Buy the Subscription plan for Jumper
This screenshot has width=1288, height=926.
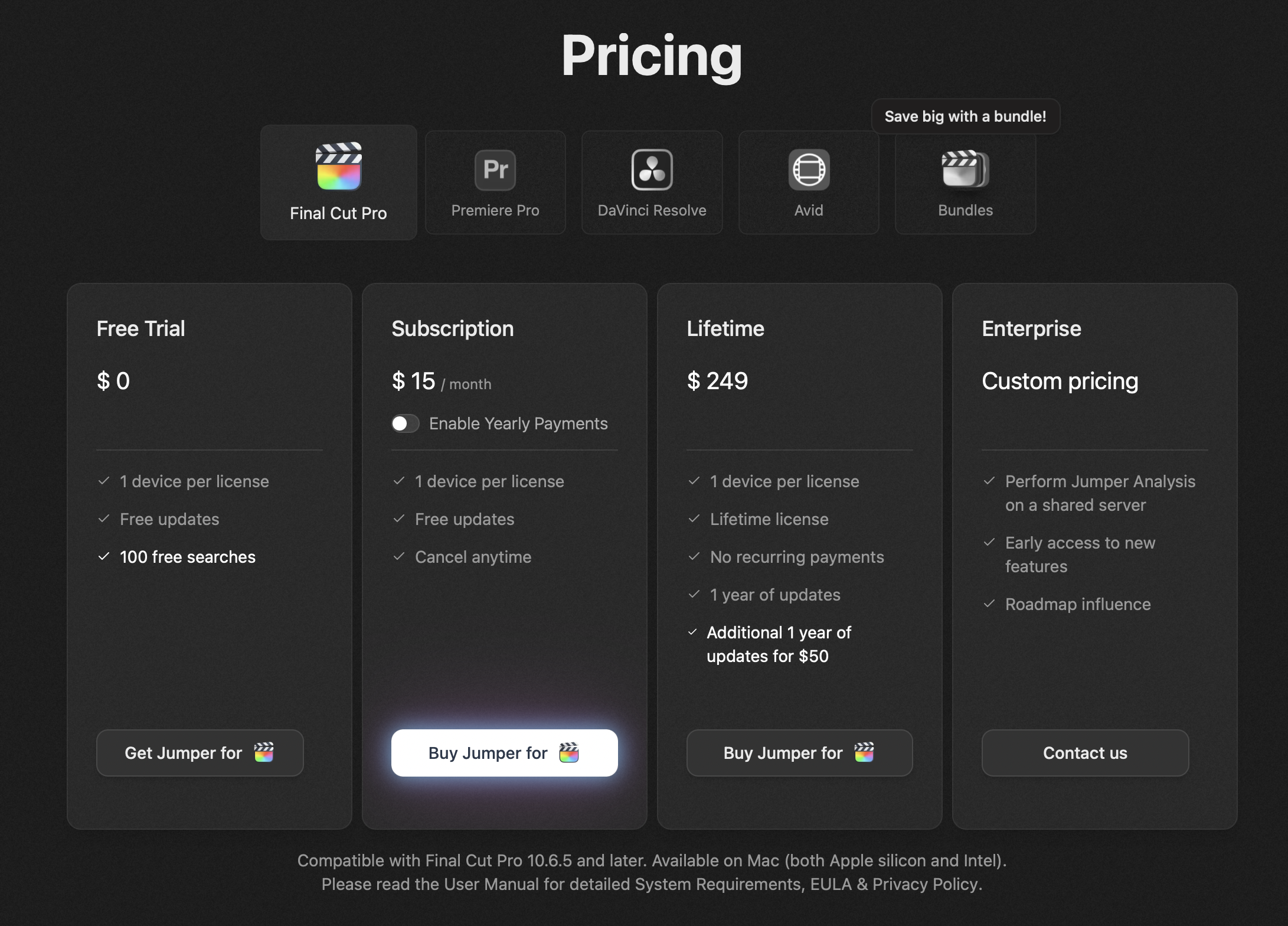504,753
